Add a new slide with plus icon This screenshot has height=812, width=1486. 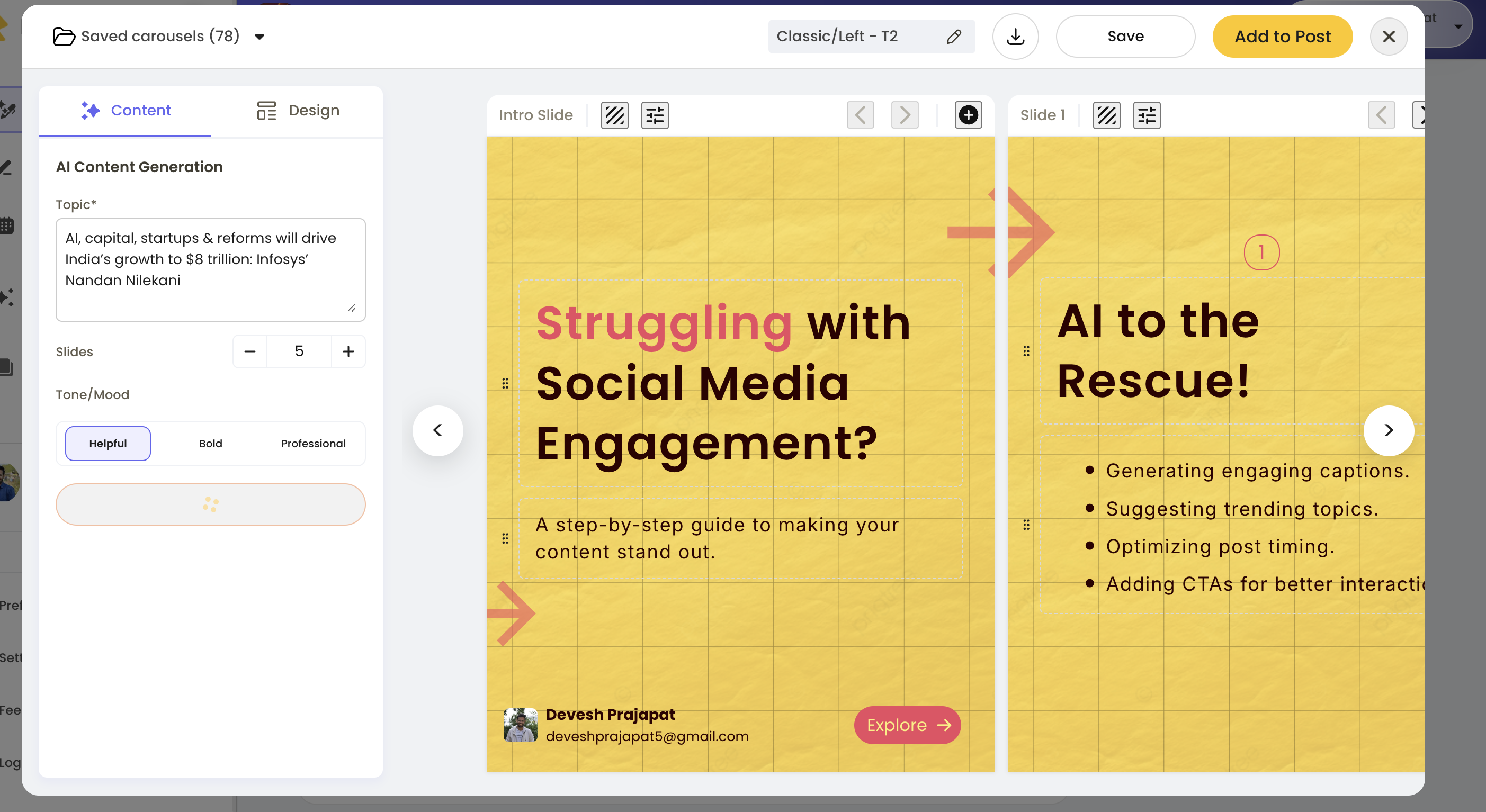[x=968, y=115]
